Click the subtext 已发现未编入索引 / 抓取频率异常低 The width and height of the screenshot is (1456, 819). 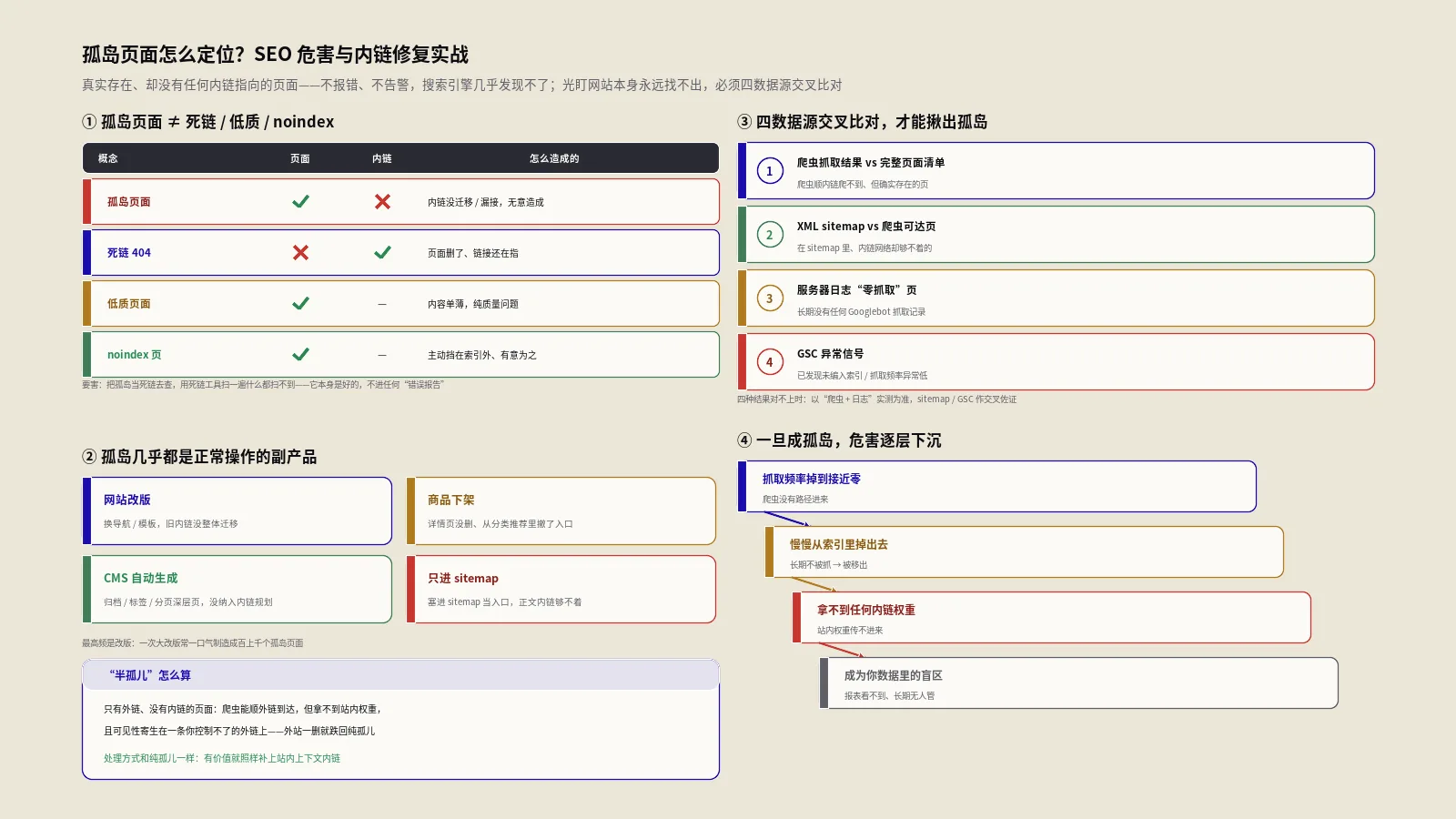click(x=863, y=376)
